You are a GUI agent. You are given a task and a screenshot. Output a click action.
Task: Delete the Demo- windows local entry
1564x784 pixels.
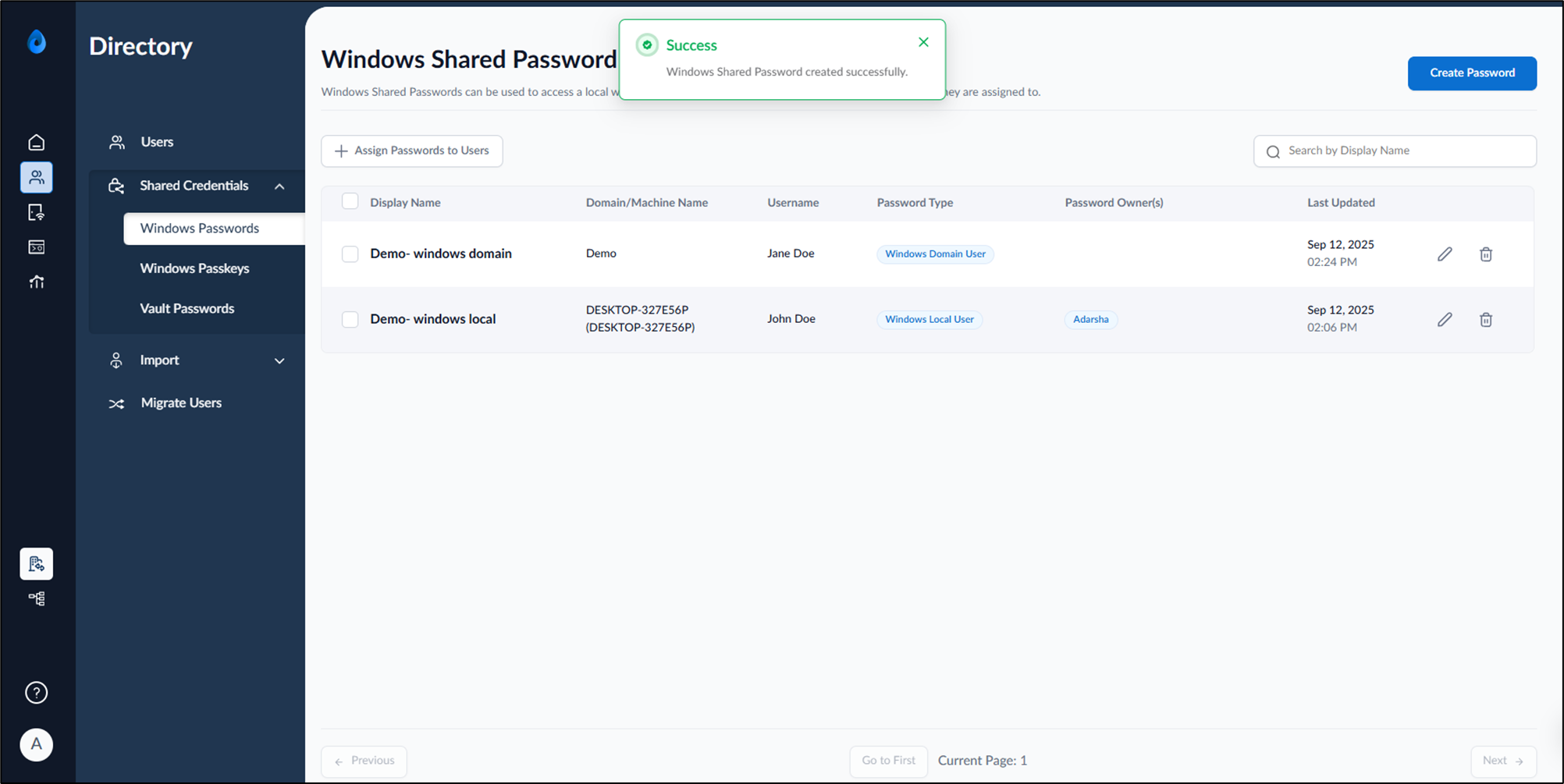pyautogui.click(x=1486, y=320)
